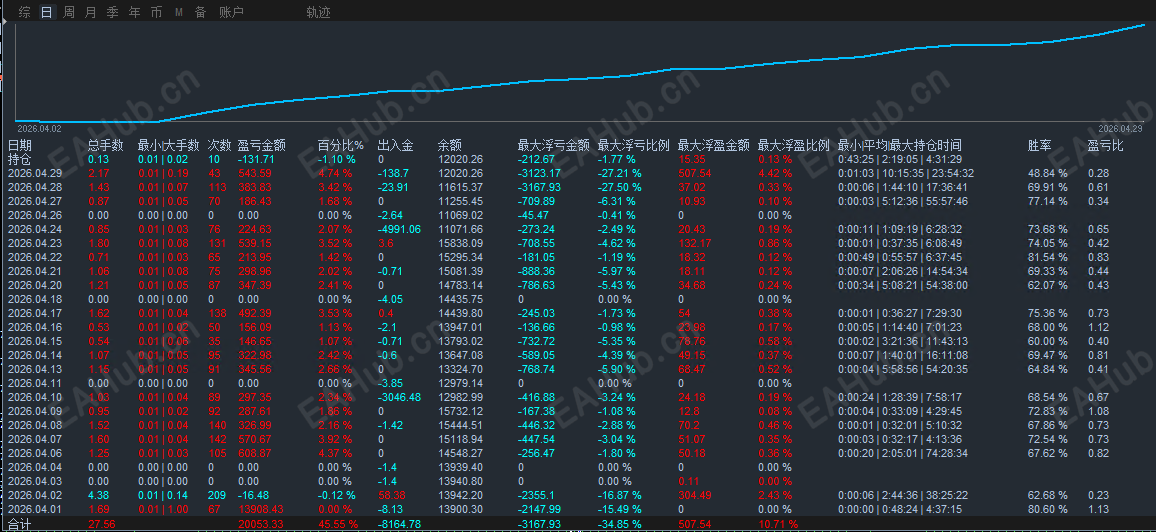The image size is (1156, 532).
Task: Click the withdrawal value -4991.06
Action: pos(399,229)
